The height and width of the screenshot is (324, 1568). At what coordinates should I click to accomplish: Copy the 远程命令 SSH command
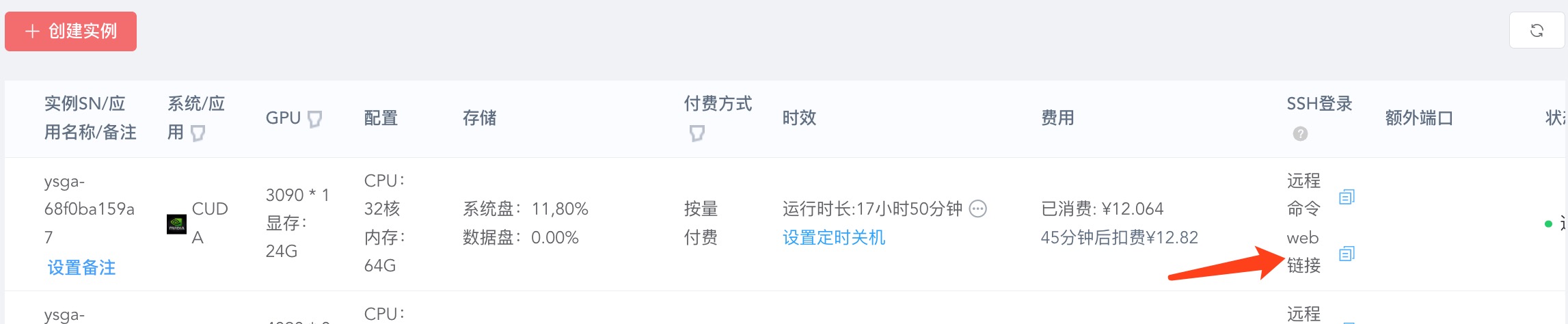1347,197
